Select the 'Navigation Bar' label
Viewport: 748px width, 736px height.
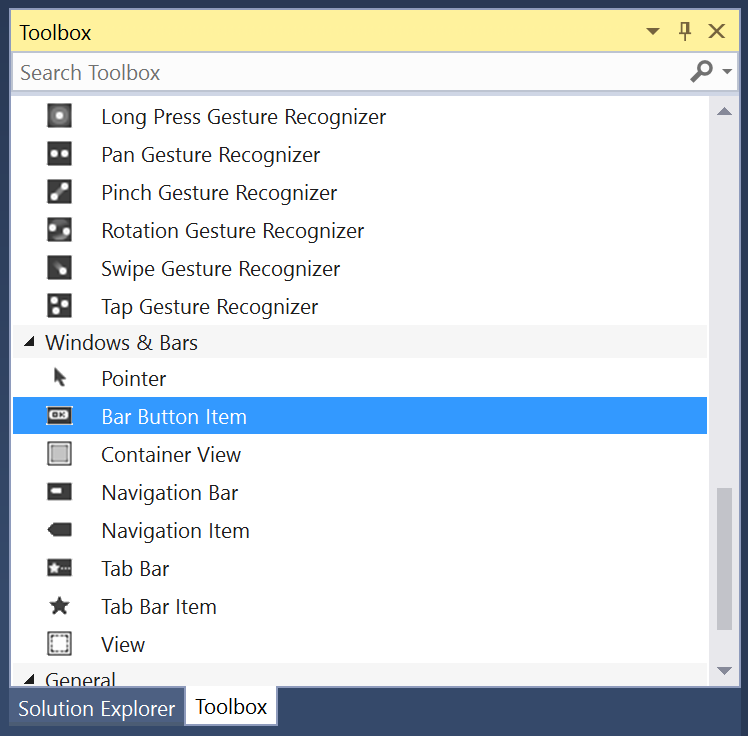(169, 494)
